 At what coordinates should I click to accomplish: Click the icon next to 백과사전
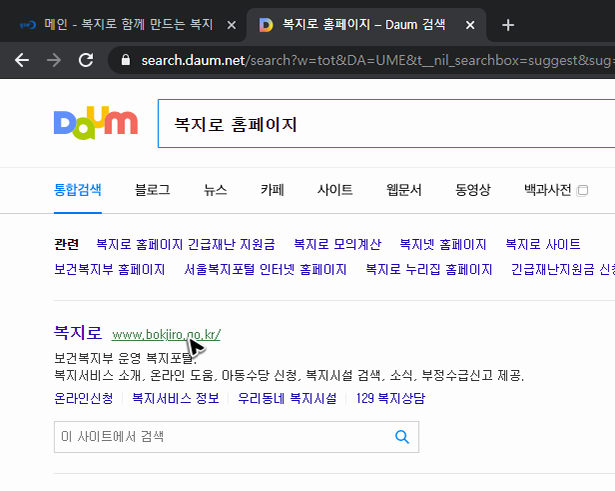582,190
